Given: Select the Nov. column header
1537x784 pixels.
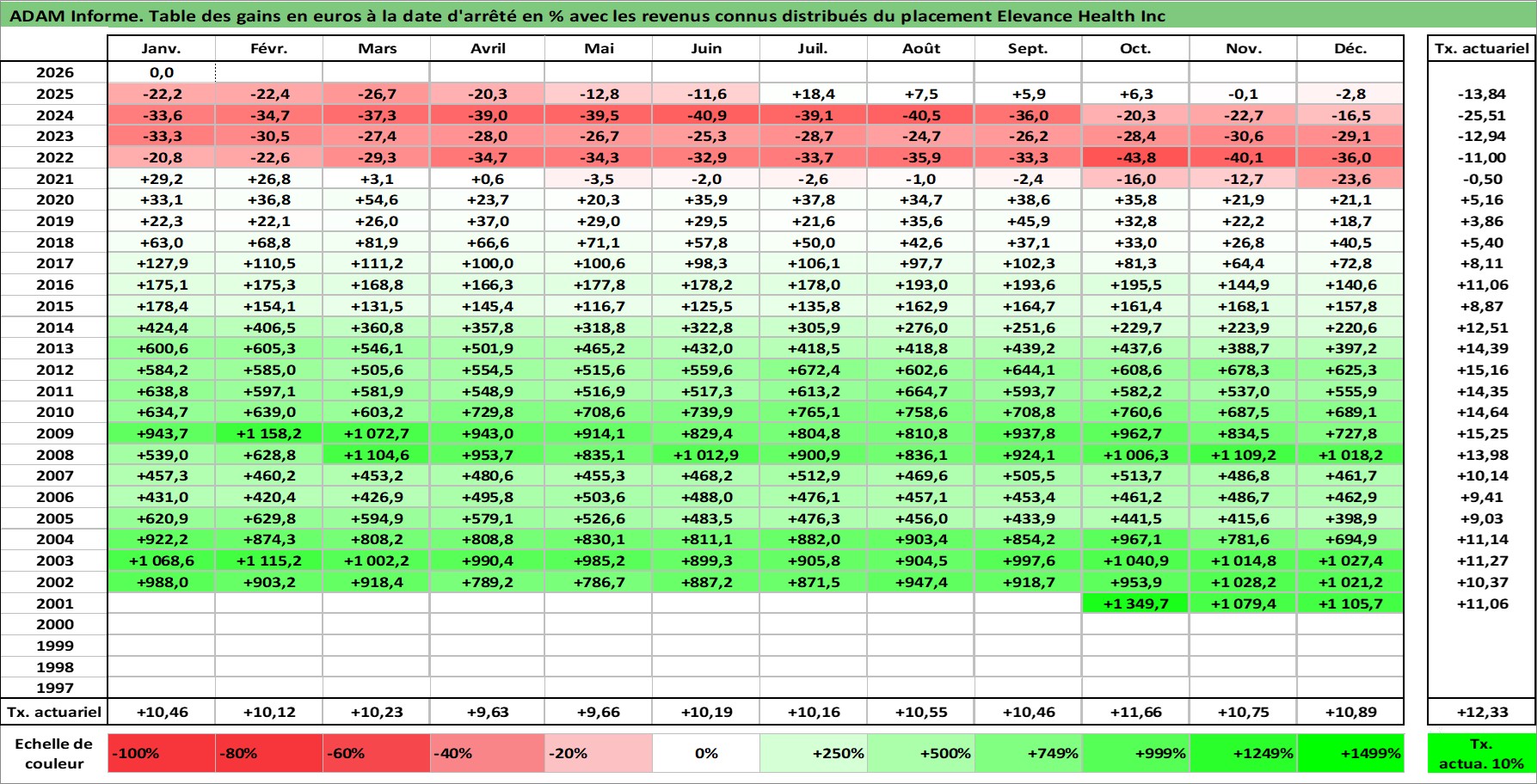Looking at the screenshot, I should (1244, 49).
